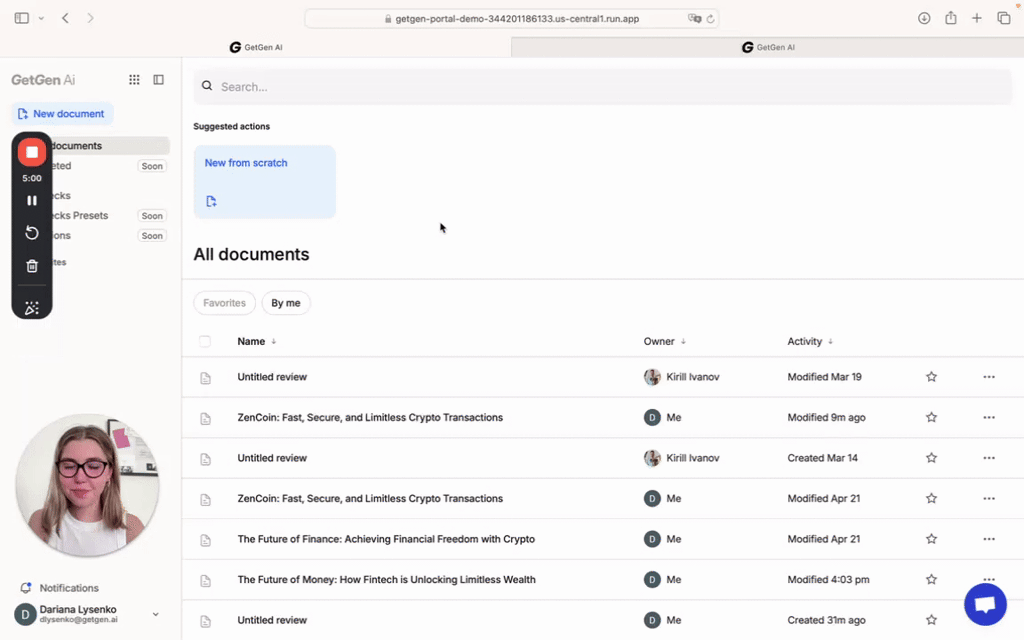Favorite the ZenCoin document modified 9m ago
This screenshot has width=1024, height=640.
931,417
